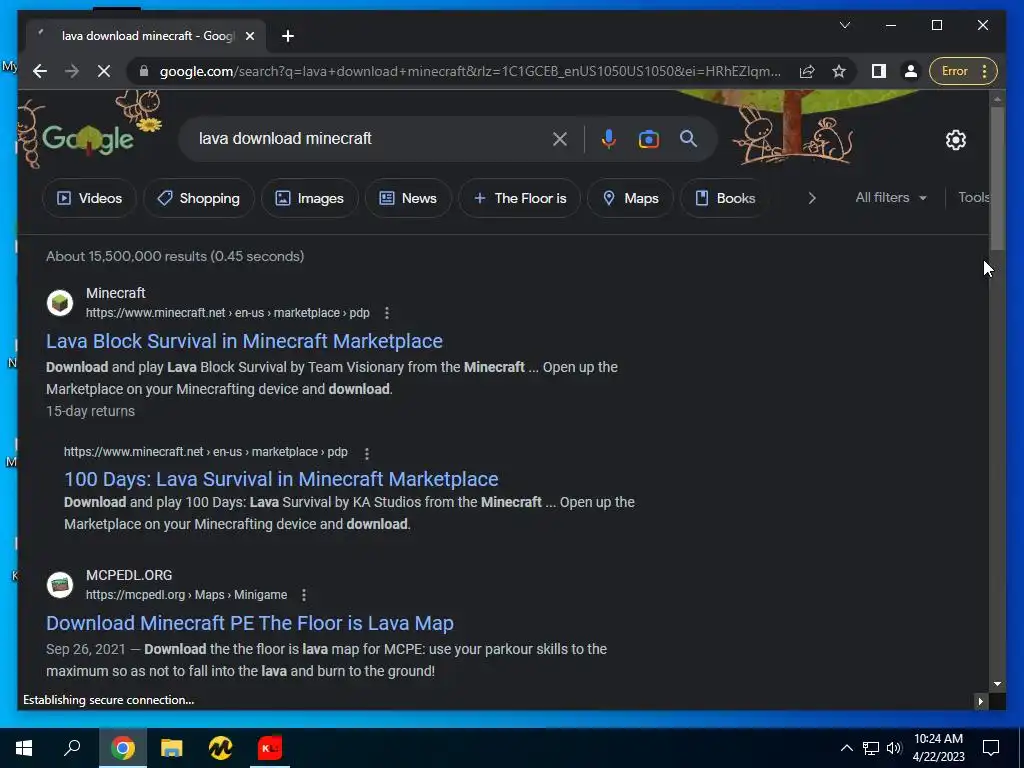Screen dimensions: 1024x768
Task: Click the Google search magnifier
Action: 688,138
